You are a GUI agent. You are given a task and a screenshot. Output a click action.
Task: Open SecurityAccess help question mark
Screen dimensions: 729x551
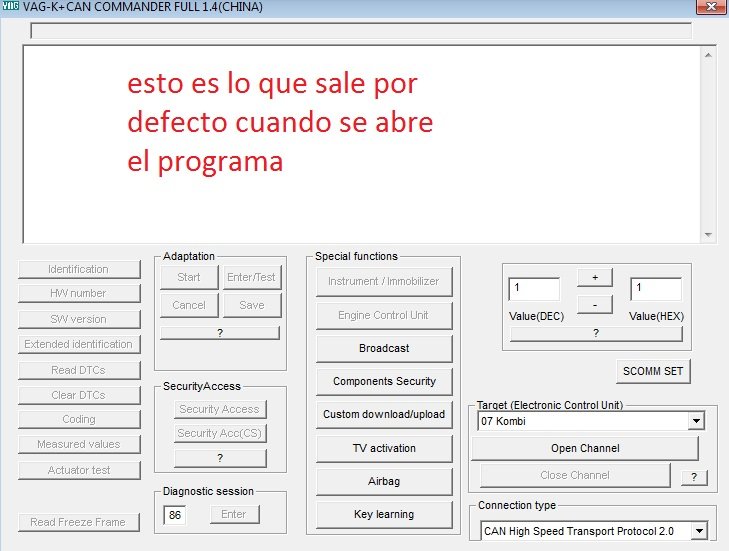click(220, 458)
